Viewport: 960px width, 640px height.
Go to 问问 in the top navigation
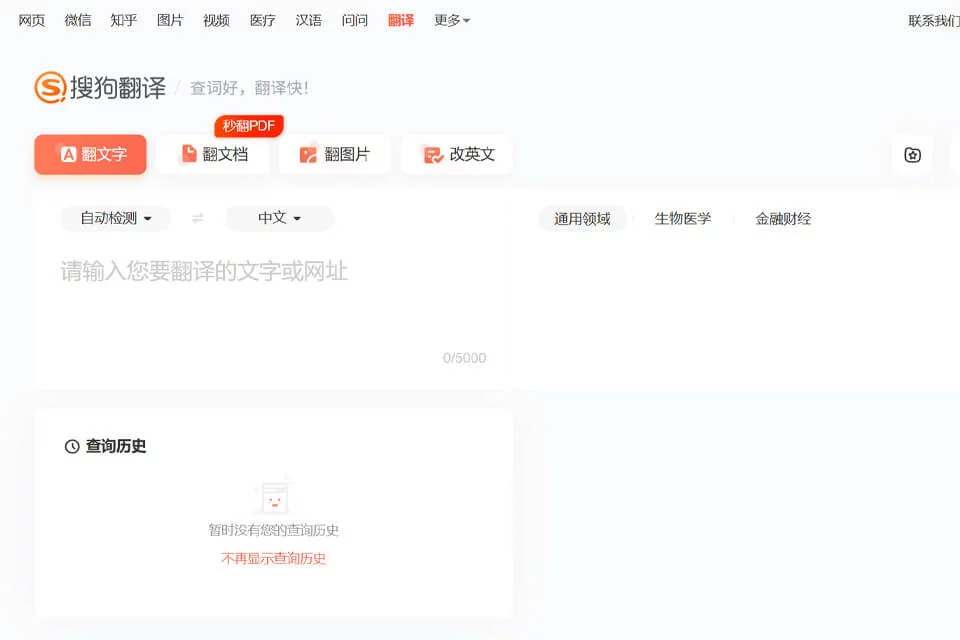coord(355,20)
